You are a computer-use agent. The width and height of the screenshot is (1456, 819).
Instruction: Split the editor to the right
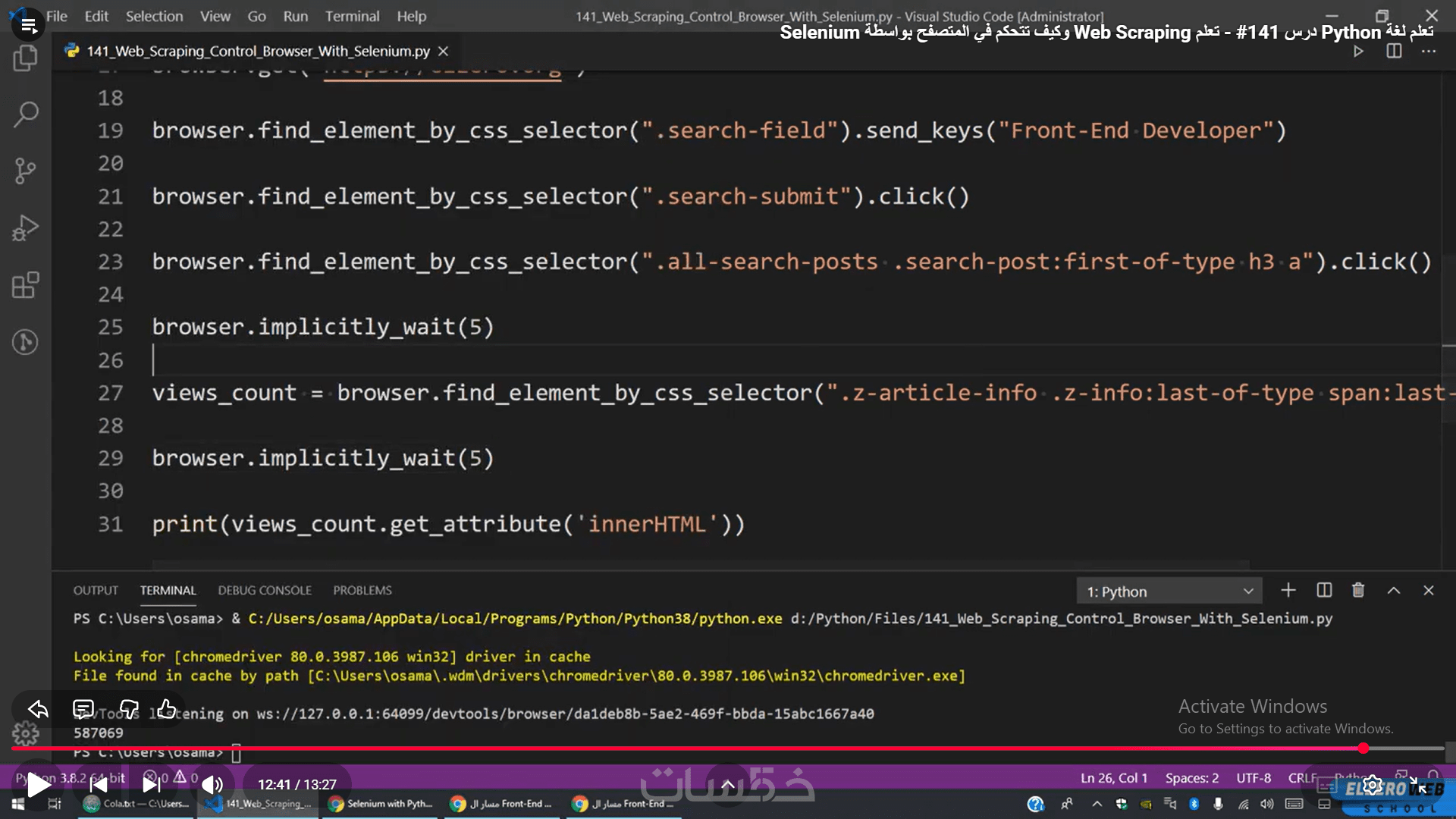1394,52
